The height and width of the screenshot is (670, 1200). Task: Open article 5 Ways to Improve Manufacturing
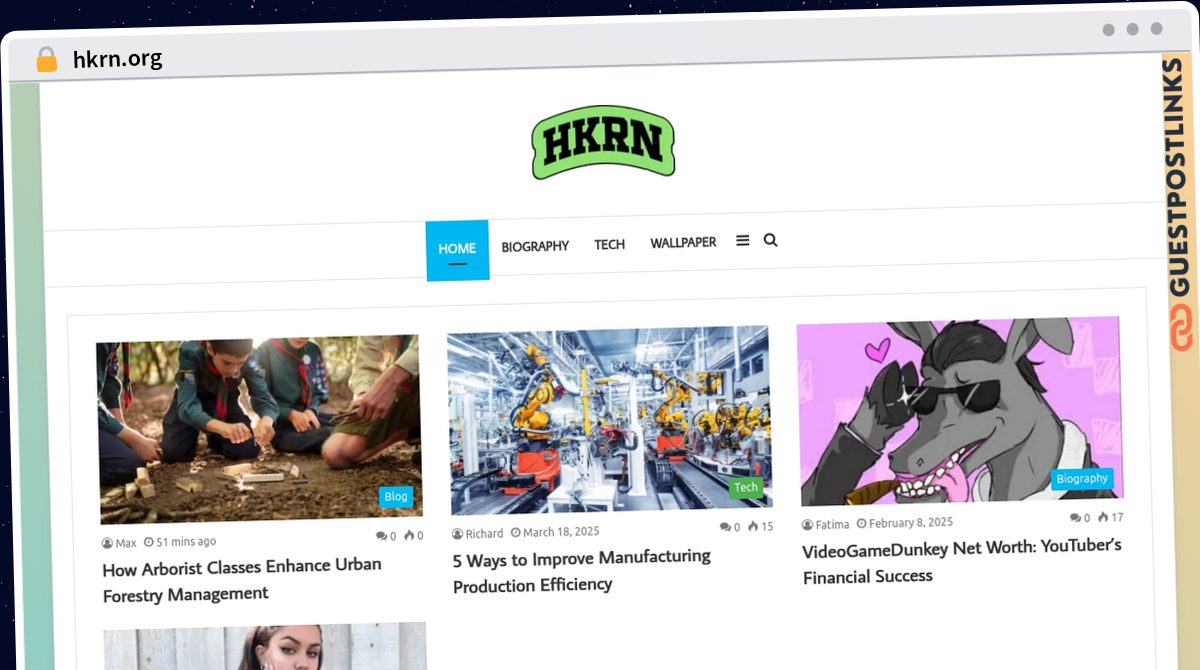[x=581, y=570]
